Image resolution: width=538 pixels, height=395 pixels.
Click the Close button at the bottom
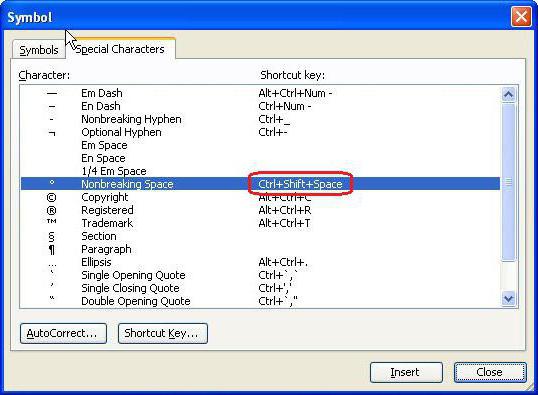point(490,372)
